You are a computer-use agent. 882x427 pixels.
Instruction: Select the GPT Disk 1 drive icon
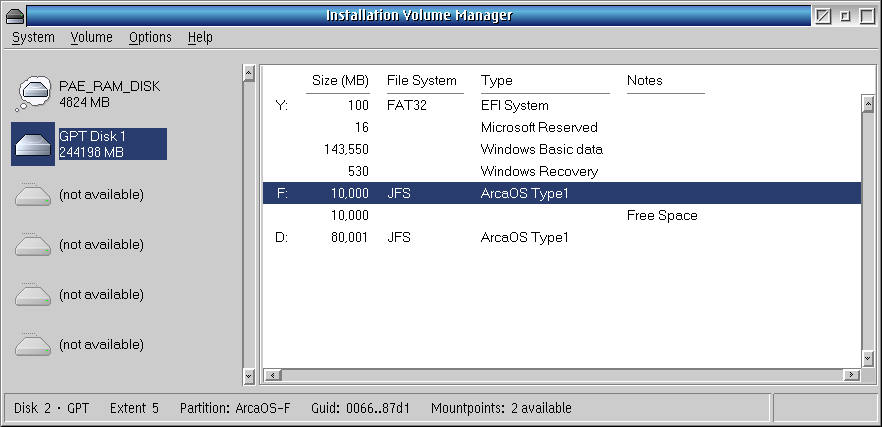coord(33,144)
